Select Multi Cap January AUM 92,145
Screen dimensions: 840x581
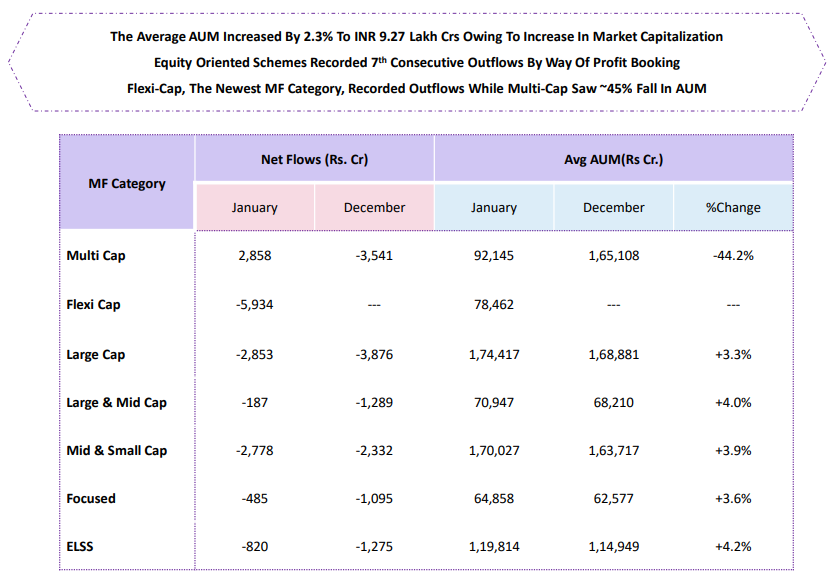tap(494, 255)
